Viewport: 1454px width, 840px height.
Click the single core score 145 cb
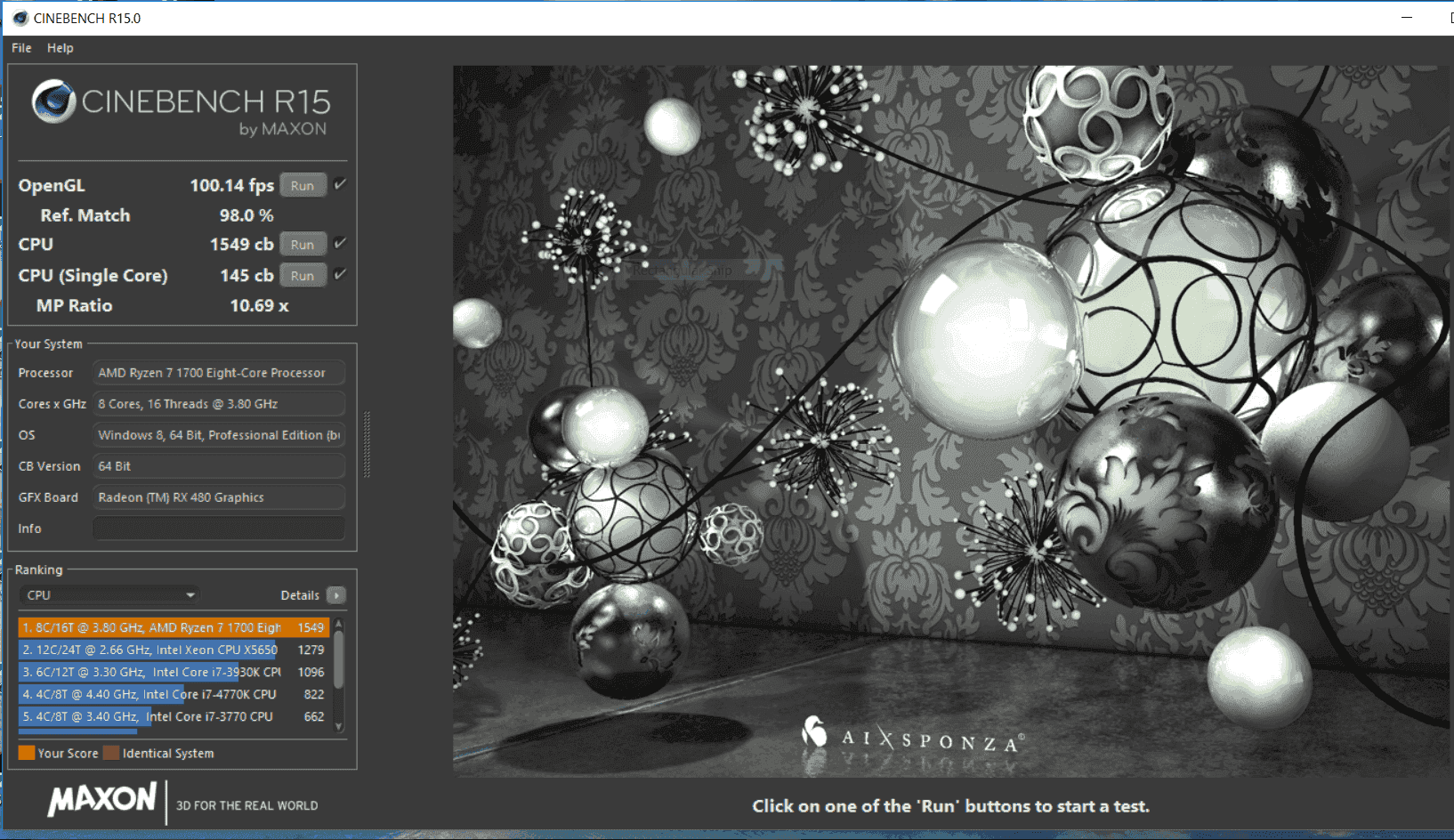pyautogui.click(x=246, y=275)
